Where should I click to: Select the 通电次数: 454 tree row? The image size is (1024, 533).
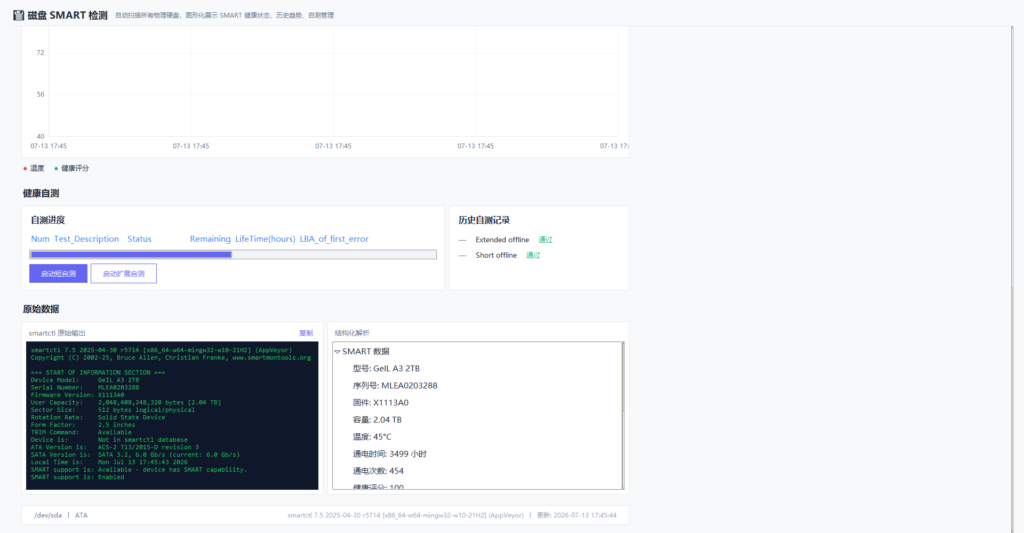[378, 470]
